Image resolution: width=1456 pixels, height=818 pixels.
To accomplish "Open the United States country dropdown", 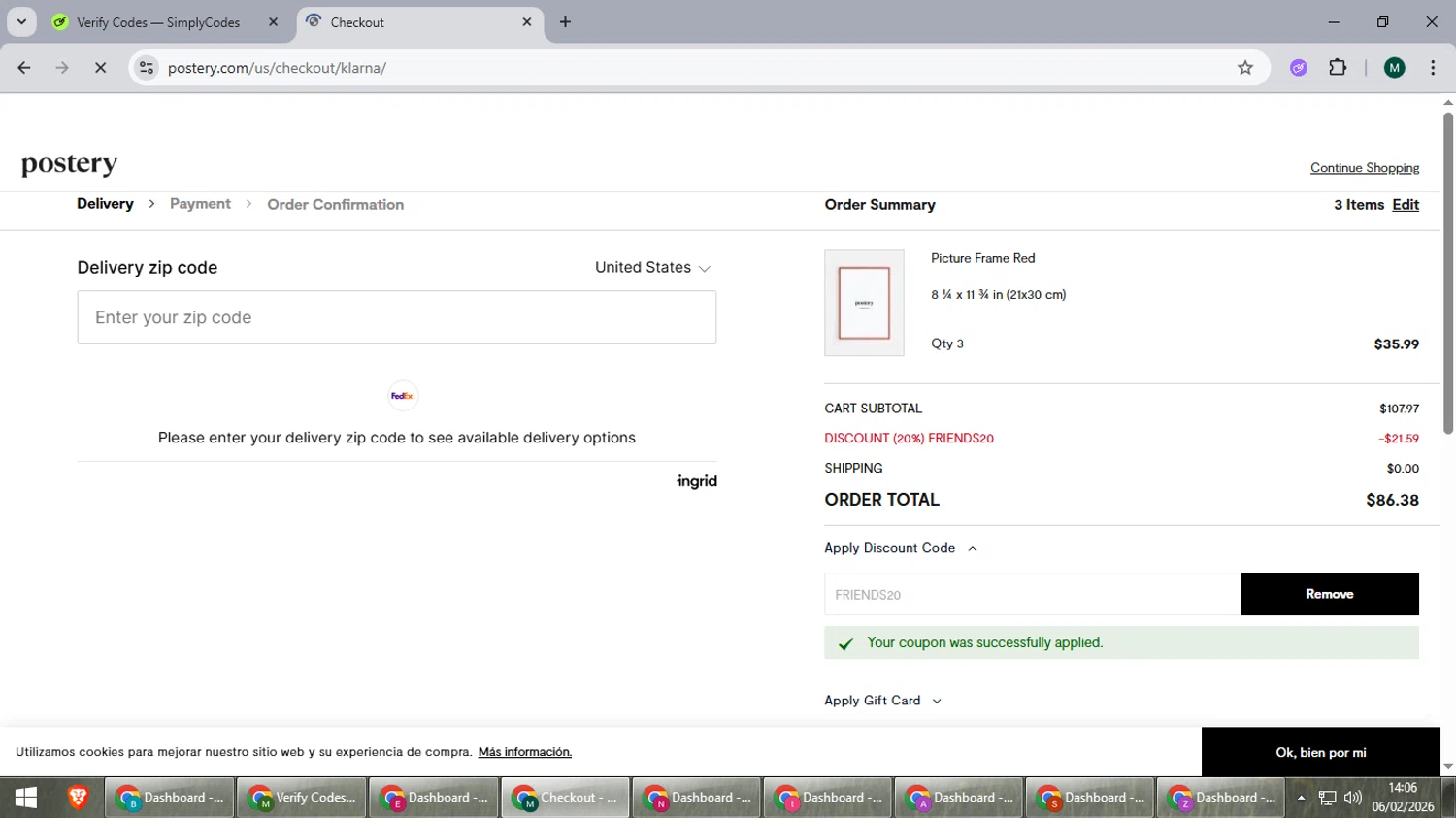I will click(x=652, y=268).
